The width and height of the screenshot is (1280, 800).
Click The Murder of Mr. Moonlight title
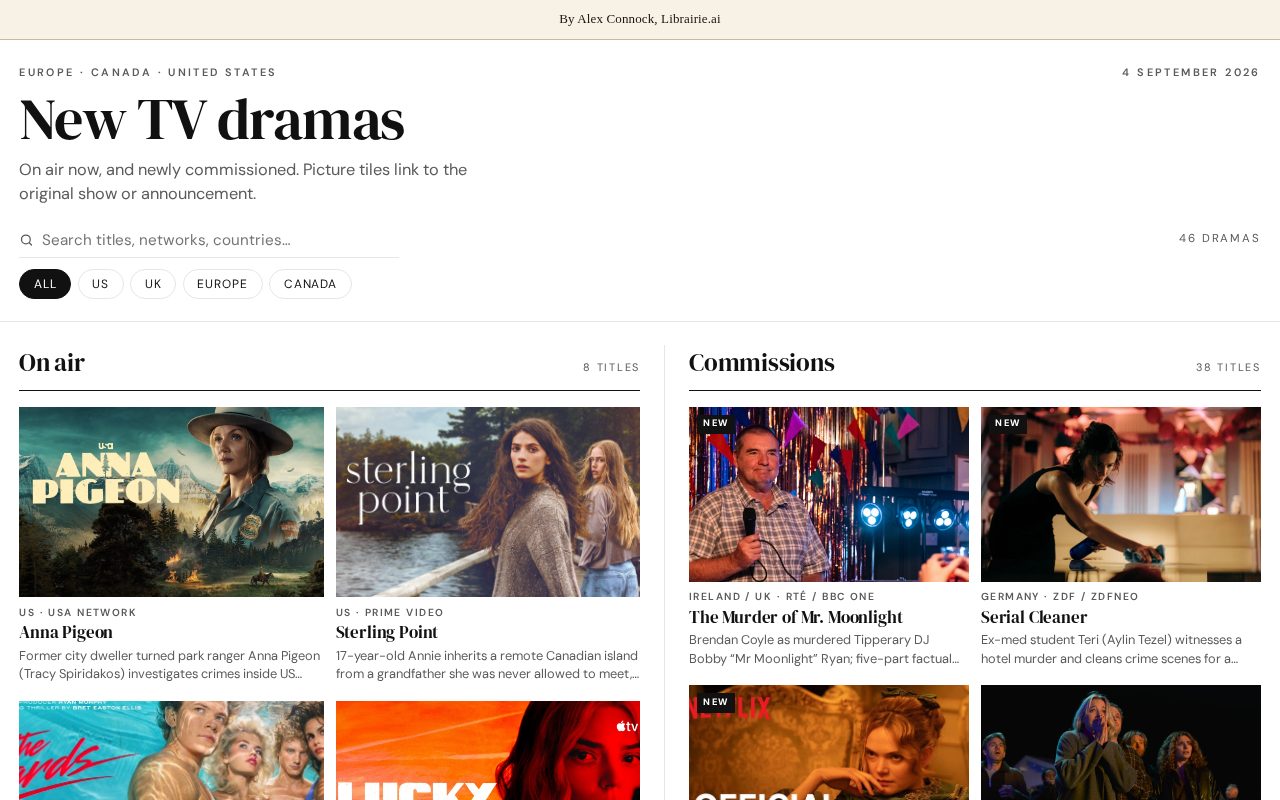pyautogui.click(x=796, y=617)
